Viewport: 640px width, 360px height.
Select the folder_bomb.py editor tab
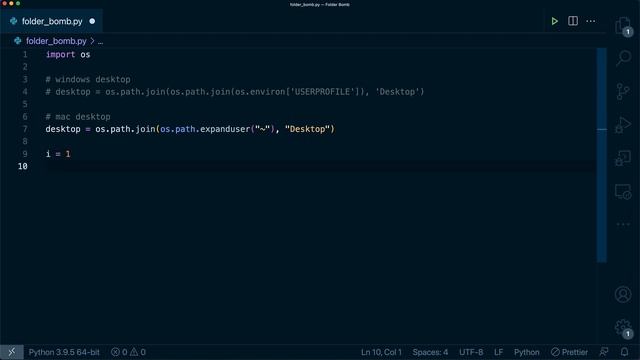52,21
